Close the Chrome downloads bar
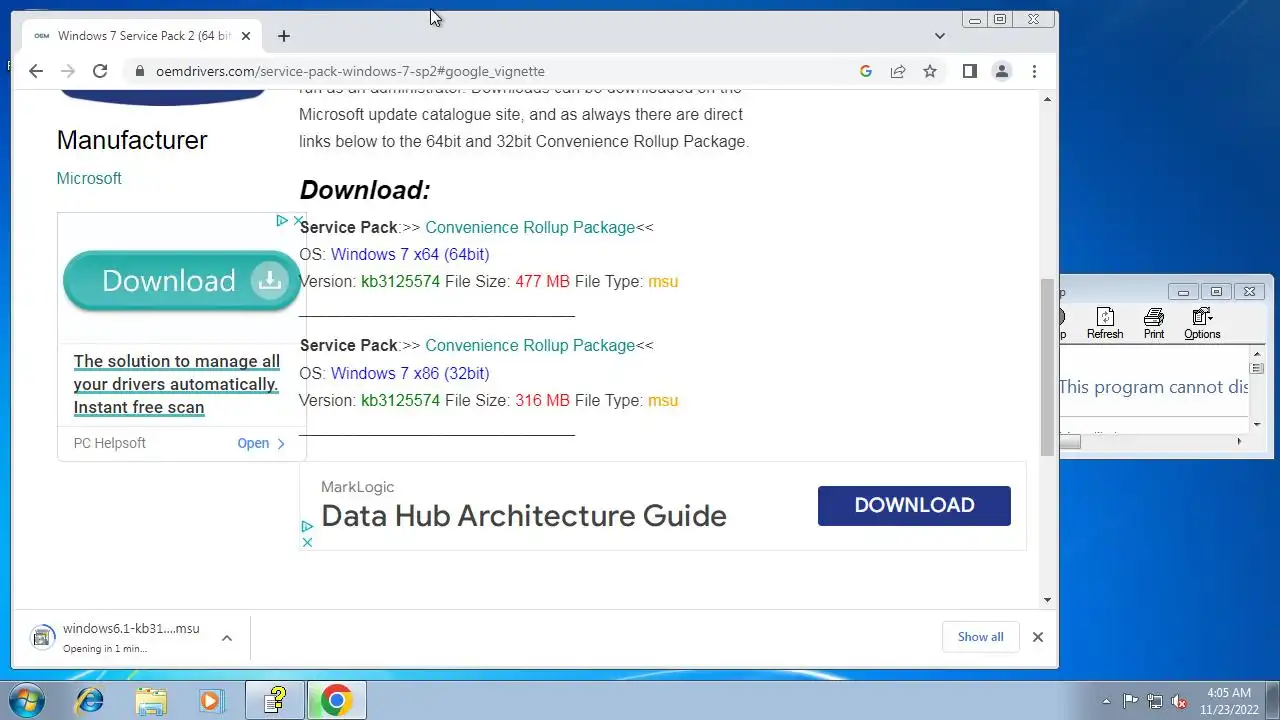Image resolution: width=1280 pixels, height=720 pixels. [1038, 637]
